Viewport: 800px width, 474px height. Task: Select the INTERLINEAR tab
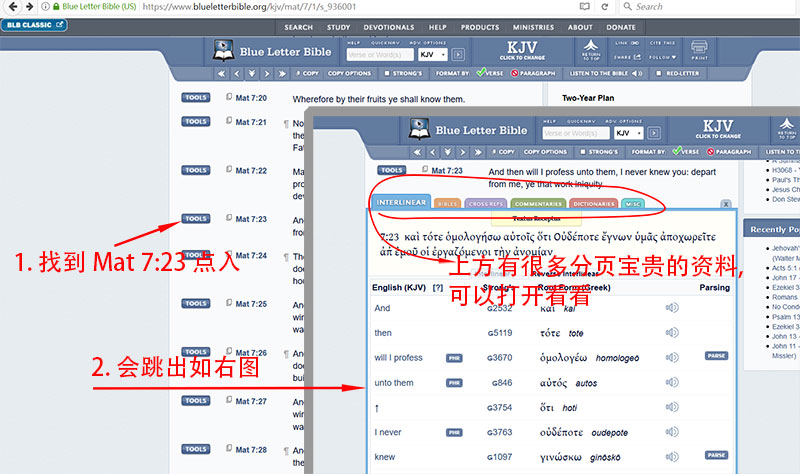tap(401, 203)
